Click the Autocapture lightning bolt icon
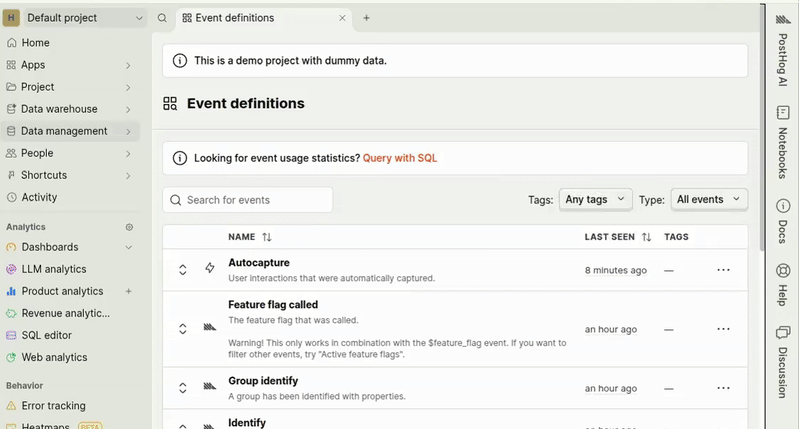This screenshot has height=429, width=799. (209, 268)
